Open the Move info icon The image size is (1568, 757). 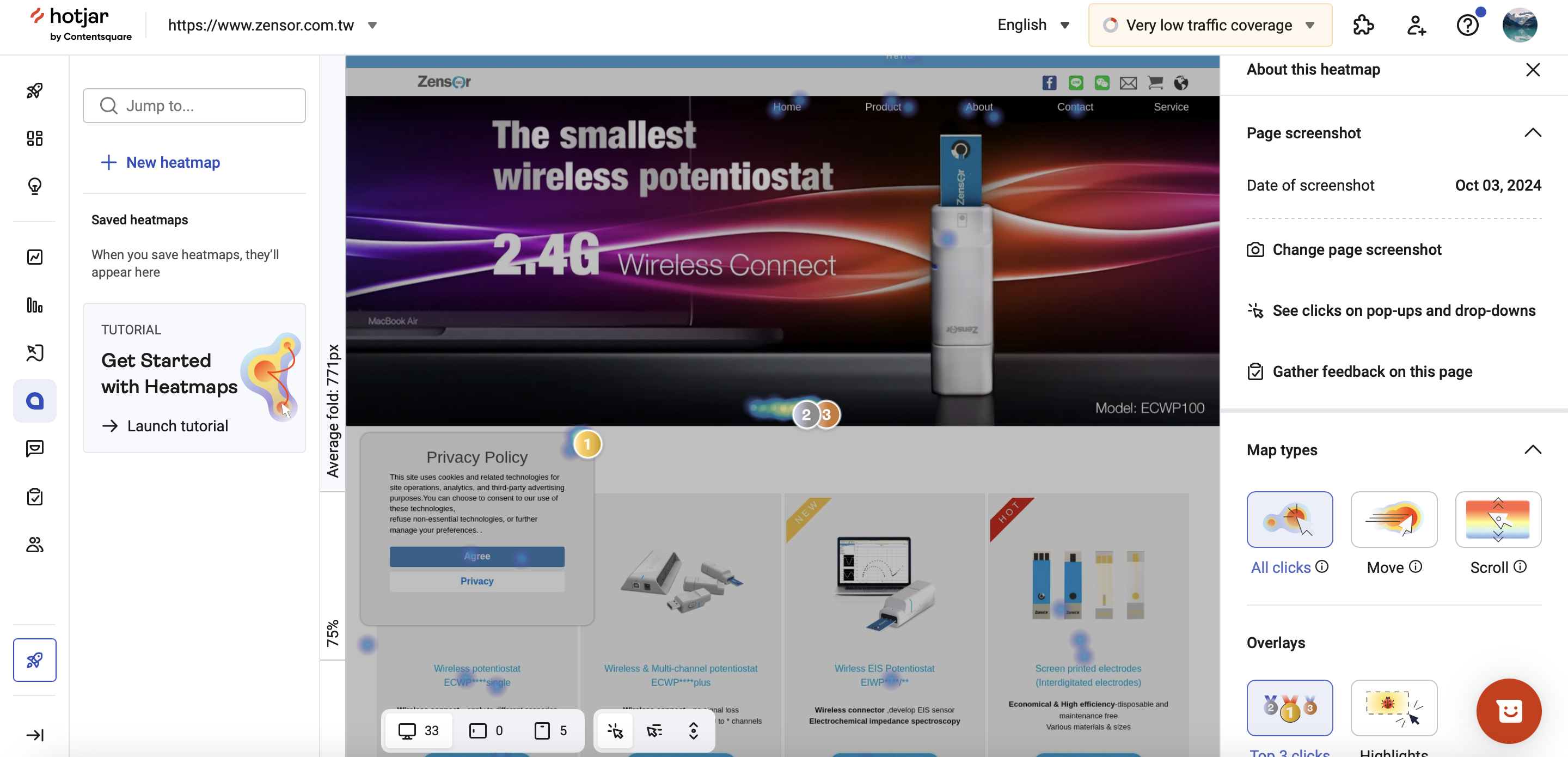point(1415,566)
